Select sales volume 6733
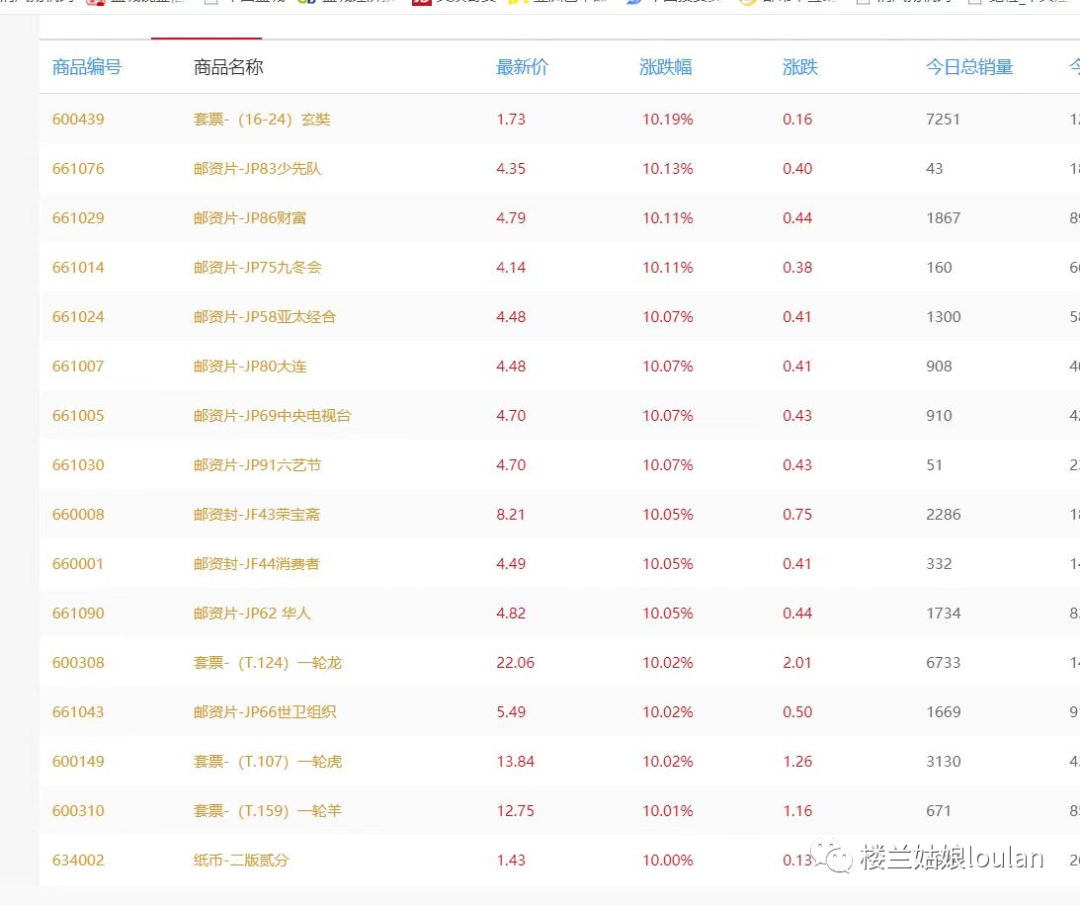 tap(943, 663)
